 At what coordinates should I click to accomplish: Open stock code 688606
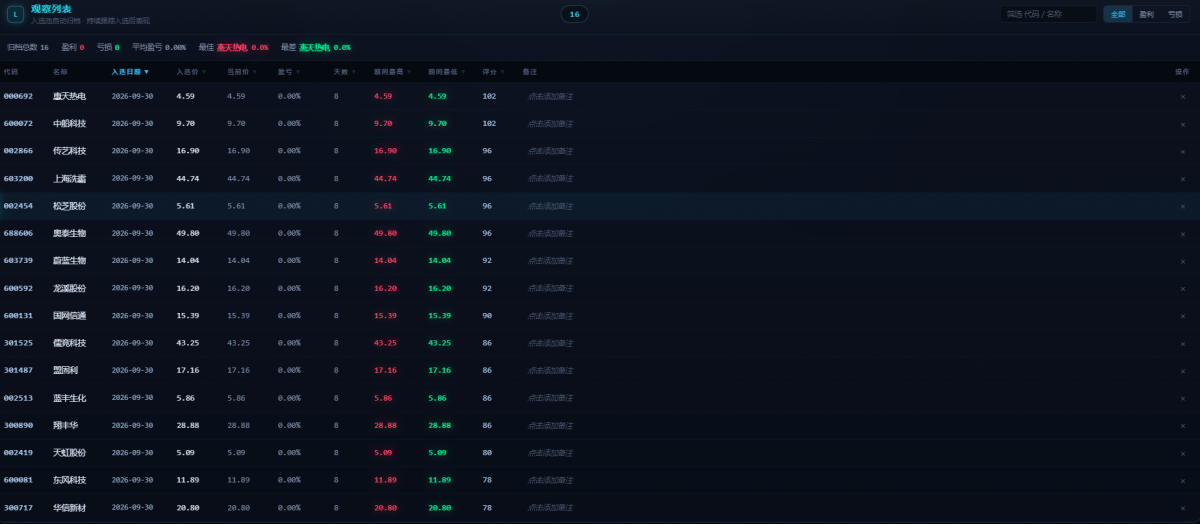18,233
